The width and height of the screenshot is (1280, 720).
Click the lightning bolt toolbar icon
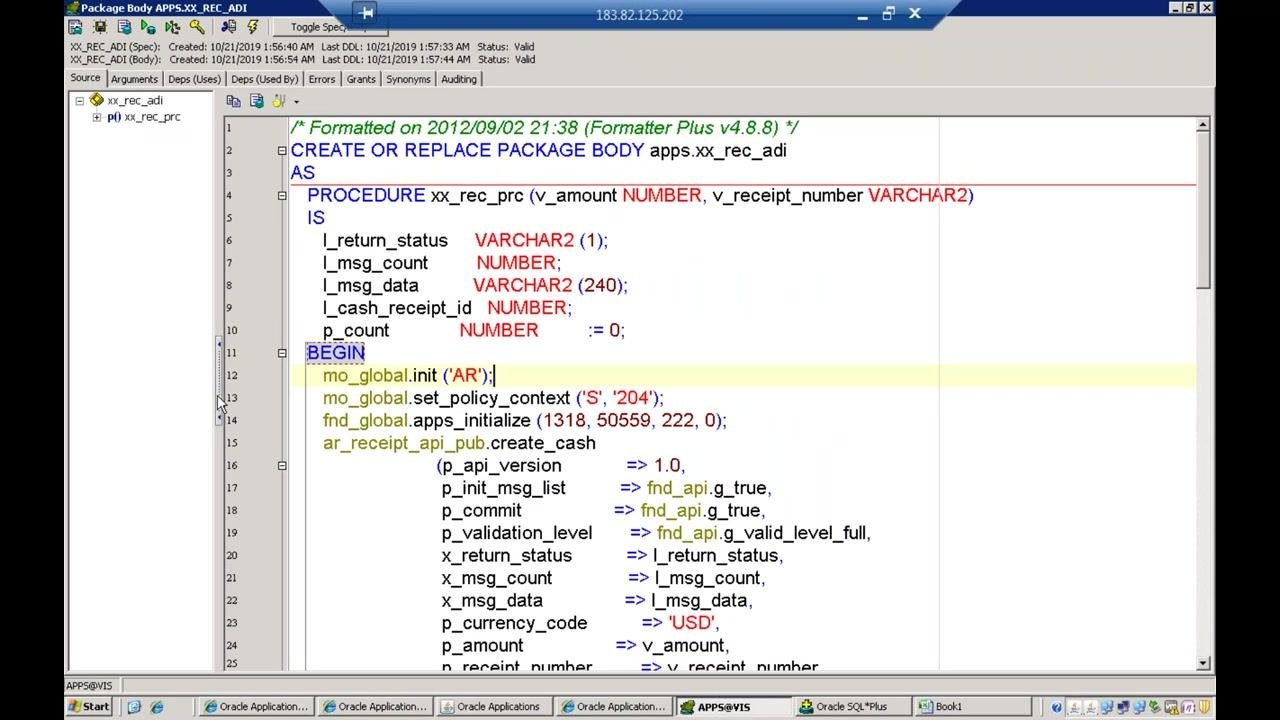(x=252, y=27)
